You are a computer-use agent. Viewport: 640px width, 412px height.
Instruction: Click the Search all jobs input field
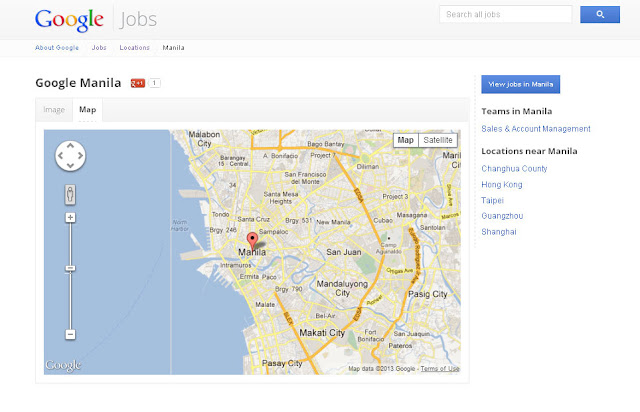pos(506,14)
